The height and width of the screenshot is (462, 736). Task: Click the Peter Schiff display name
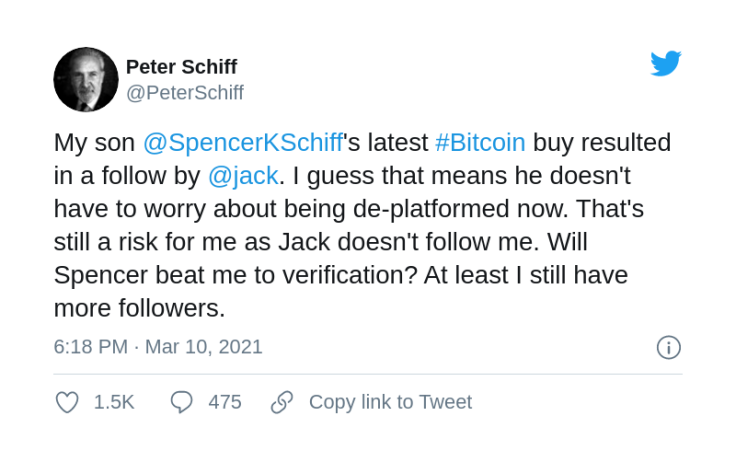coord(181,67)
